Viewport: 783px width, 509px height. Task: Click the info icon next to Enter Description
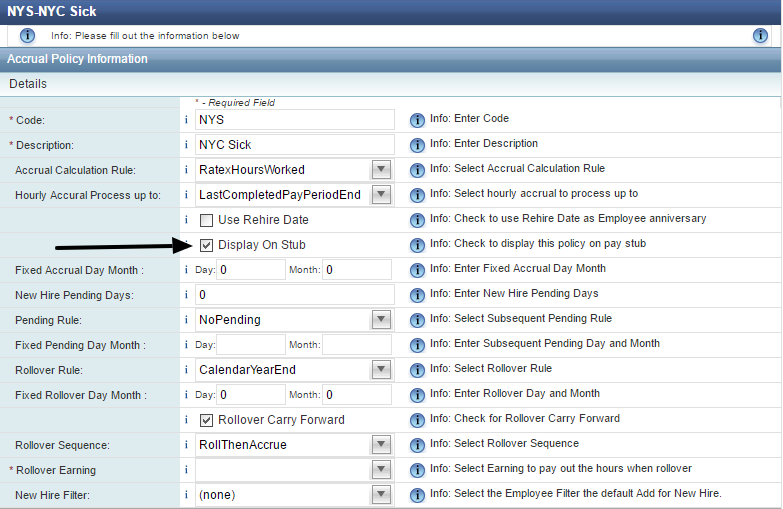[417, 145]
